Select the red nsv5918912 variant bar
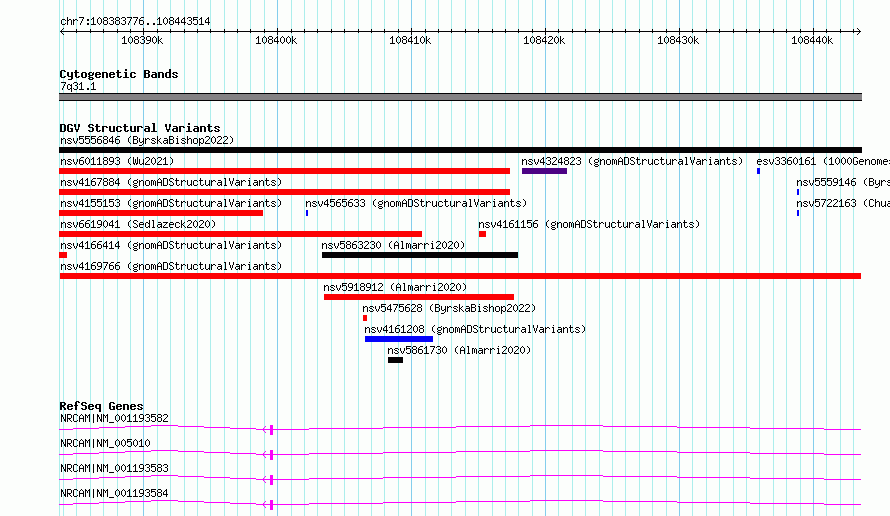 pos(419,297)
